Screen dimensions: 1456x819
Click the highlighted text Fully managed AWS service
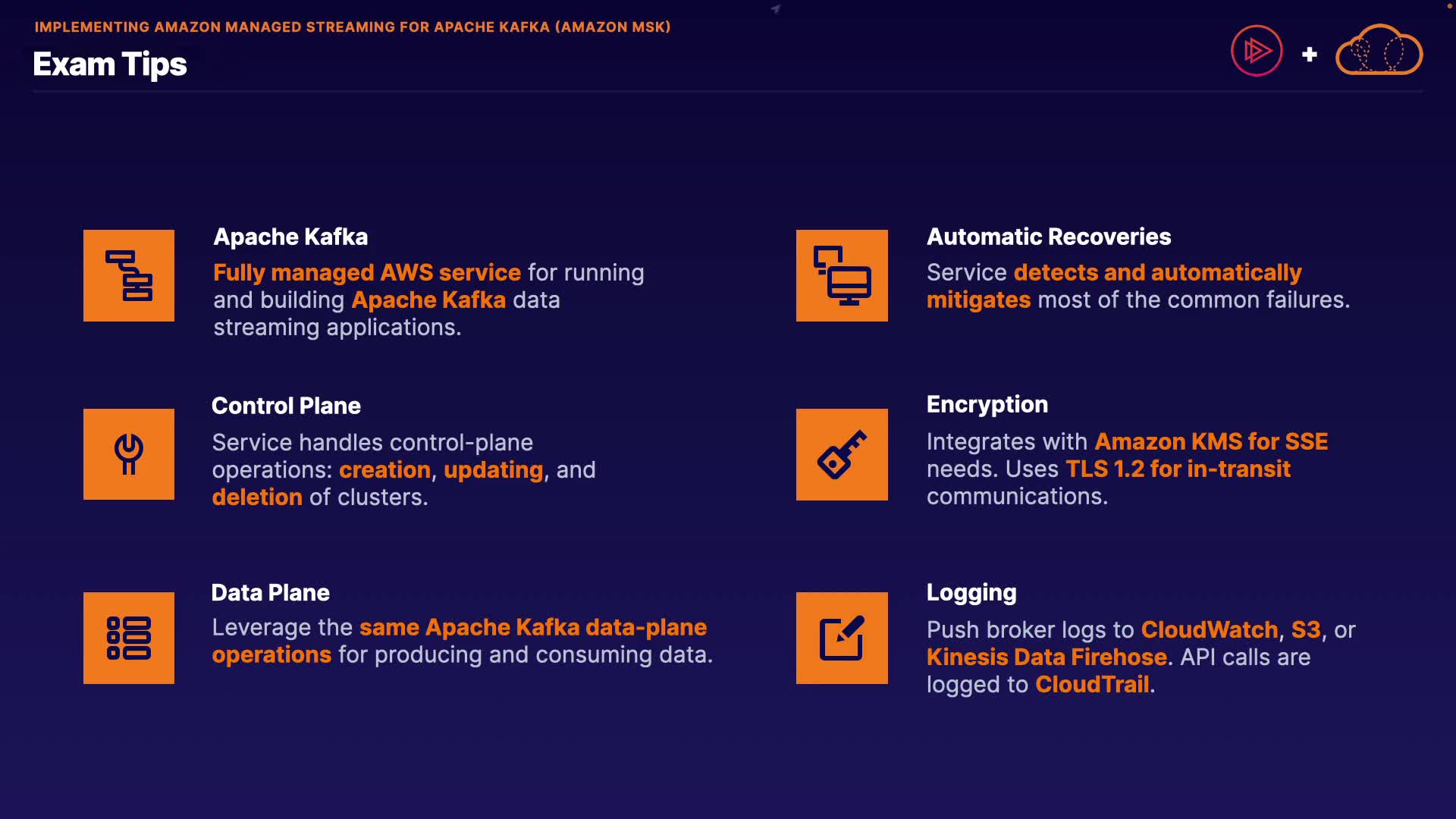367,272
